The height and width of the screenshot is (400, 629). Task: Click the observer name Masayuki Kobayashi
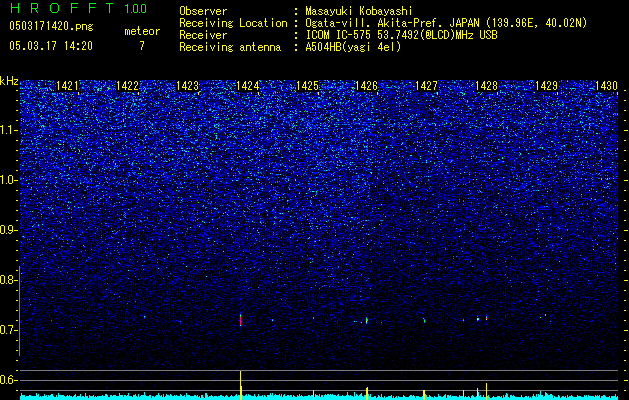coord(358,11)
